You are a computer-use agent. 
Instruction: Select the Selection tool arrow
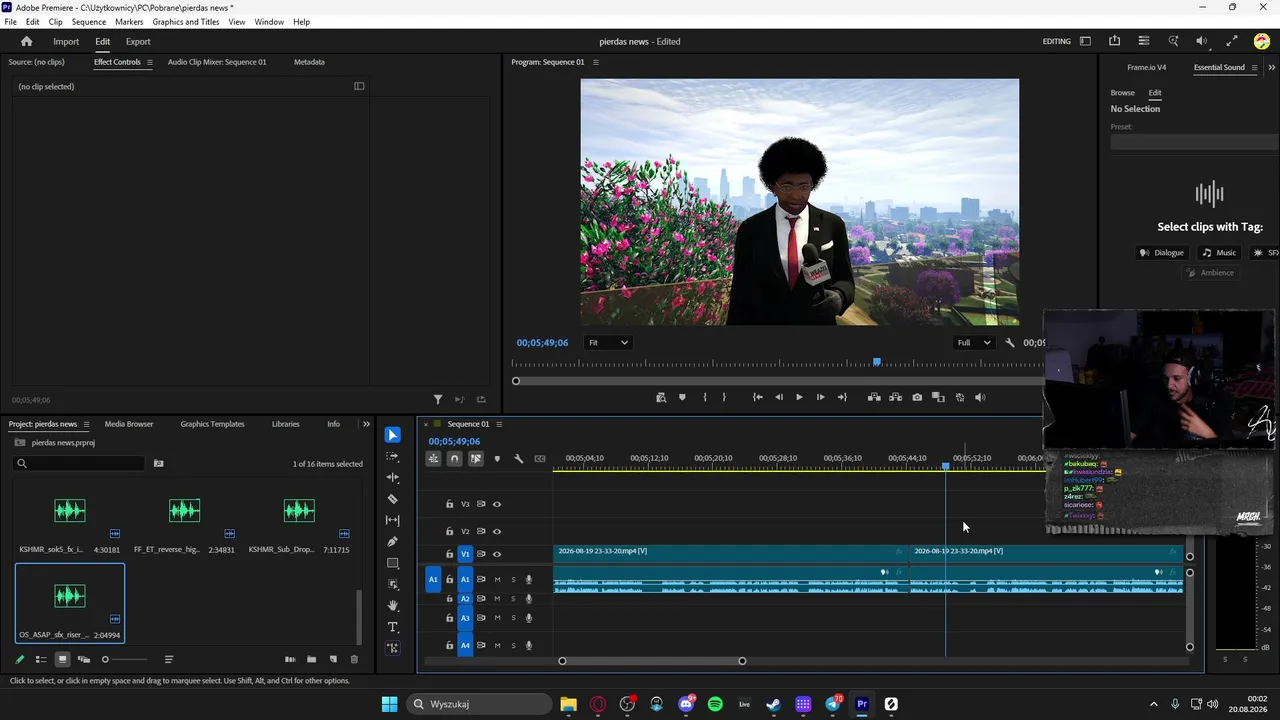click(392, 435)
